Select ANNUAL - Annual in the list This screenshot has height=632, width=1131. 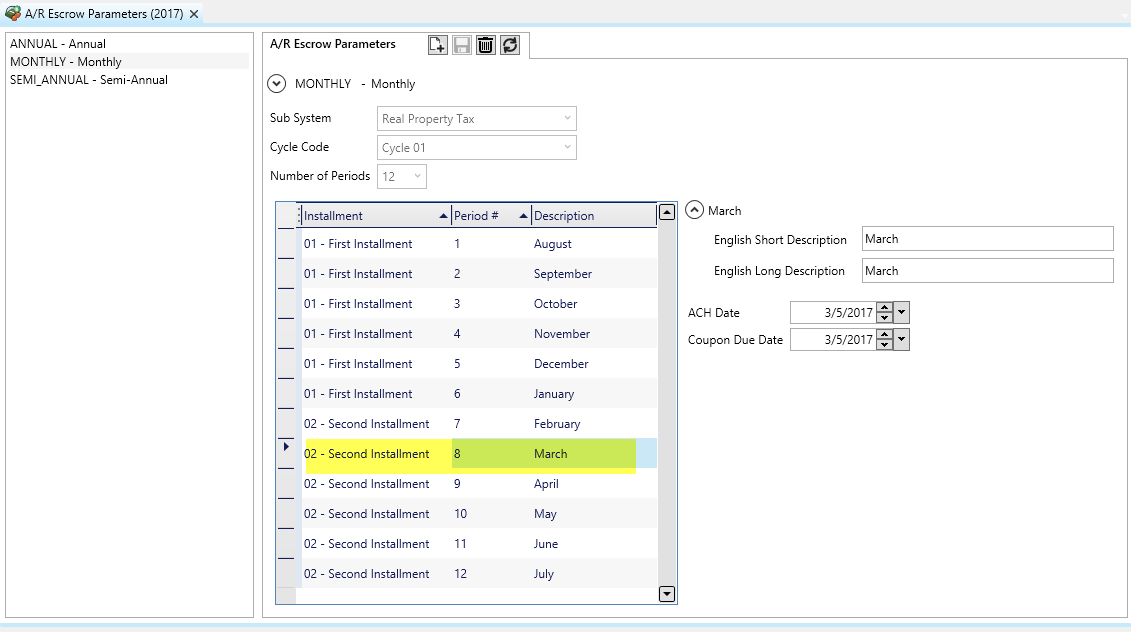tap(58, 44)
